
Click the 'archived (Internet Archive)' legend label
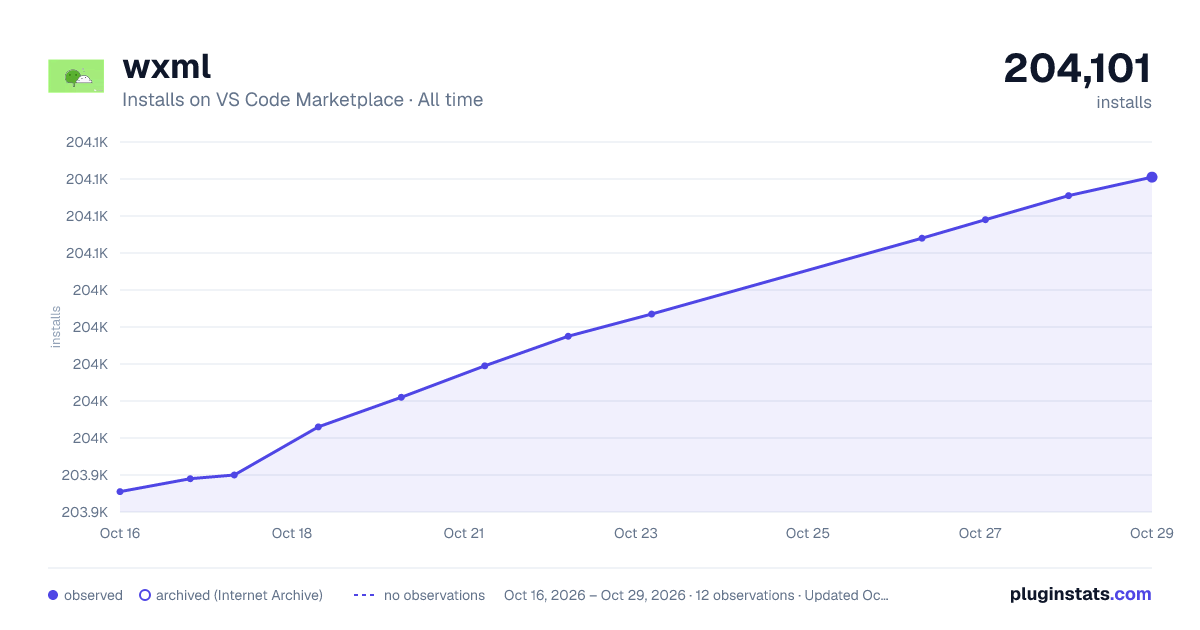(x=239, y=595)
